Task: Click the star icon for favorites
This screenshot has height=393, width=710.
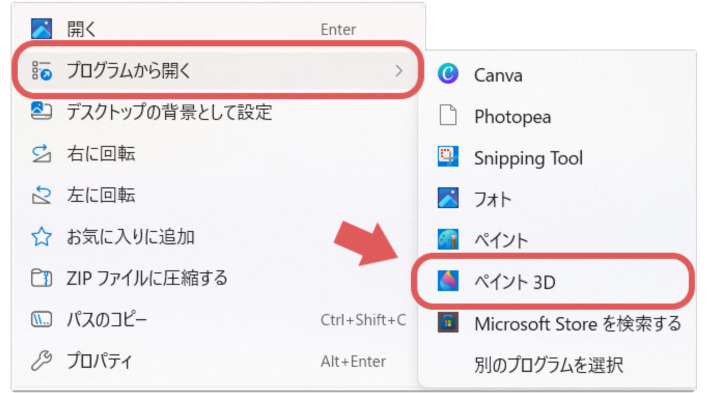Action: [x=41, y=236]
